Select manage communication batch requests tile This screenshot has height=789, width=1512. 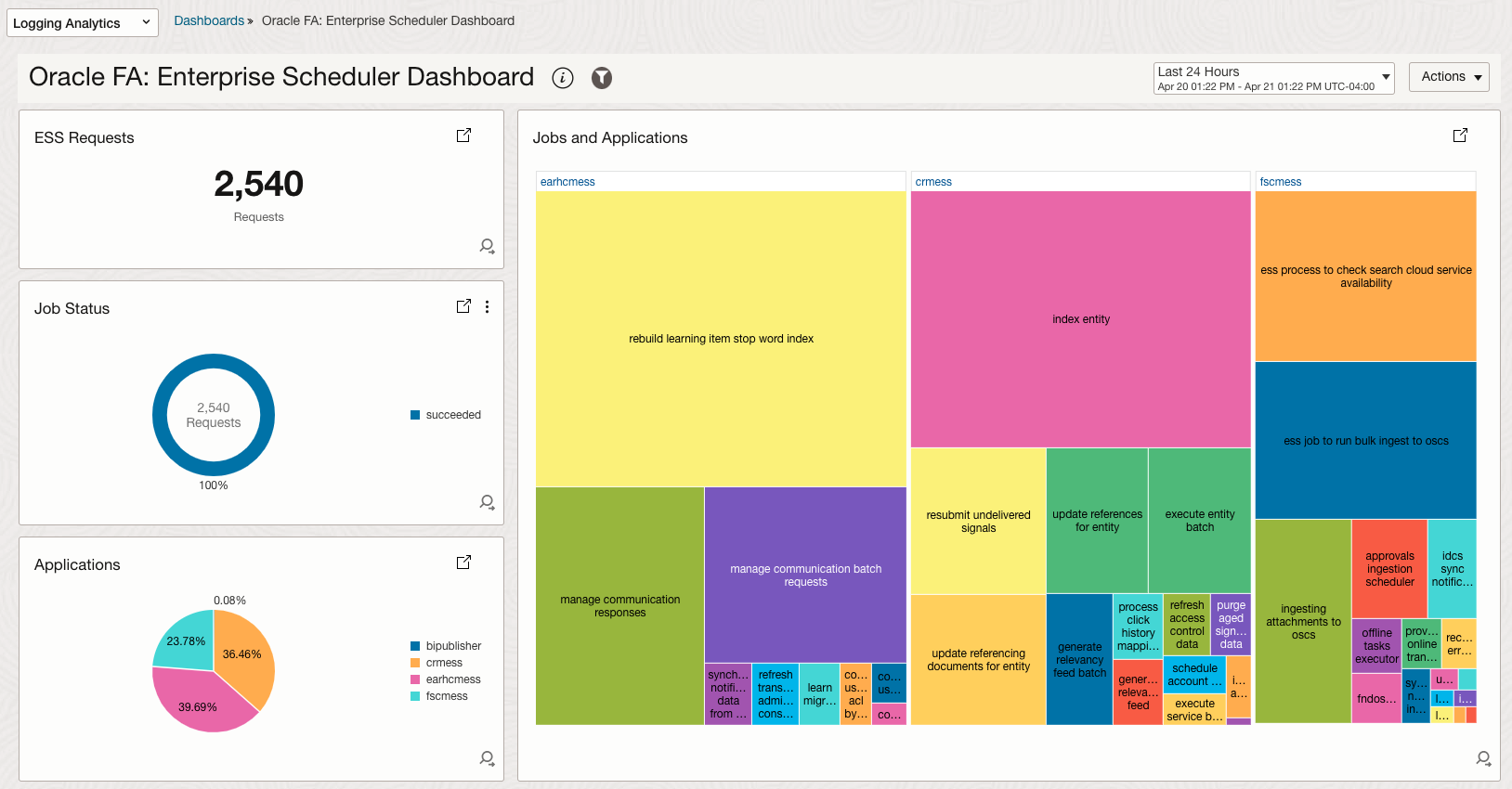tap(805, 575)
